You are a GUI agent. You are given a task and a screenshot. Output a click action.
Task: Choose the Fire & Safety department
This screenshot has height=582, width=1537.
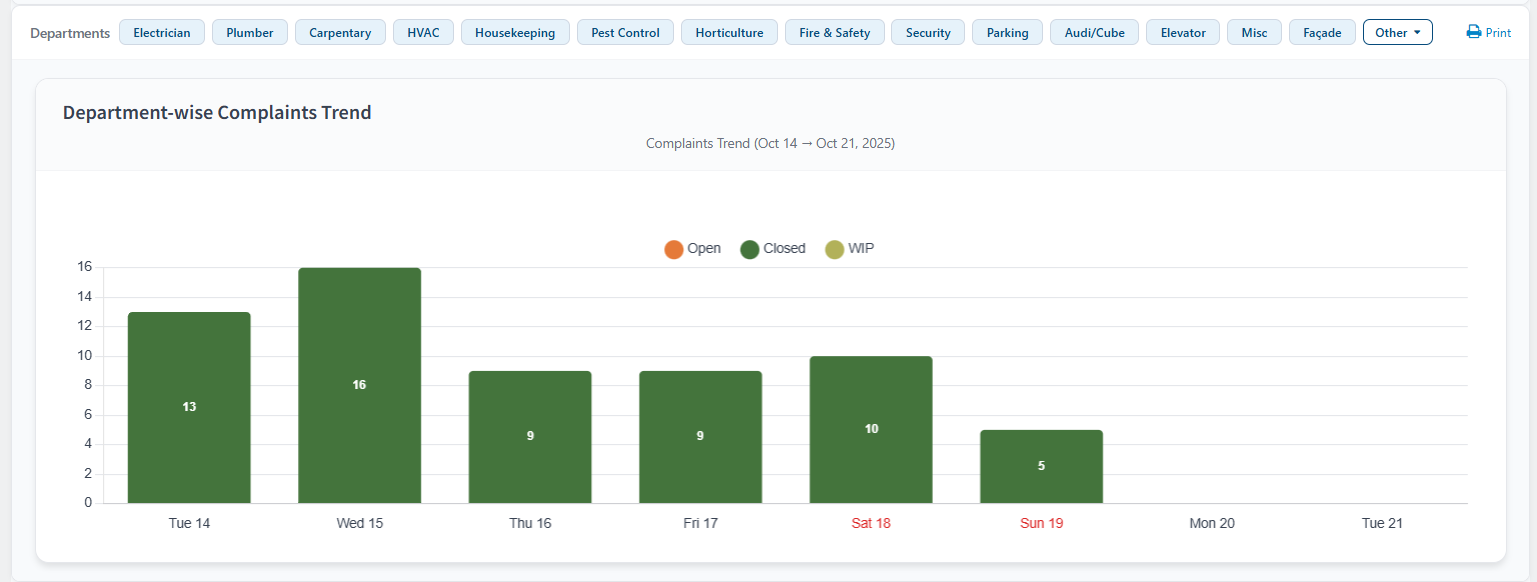click(x=834, y=32)
